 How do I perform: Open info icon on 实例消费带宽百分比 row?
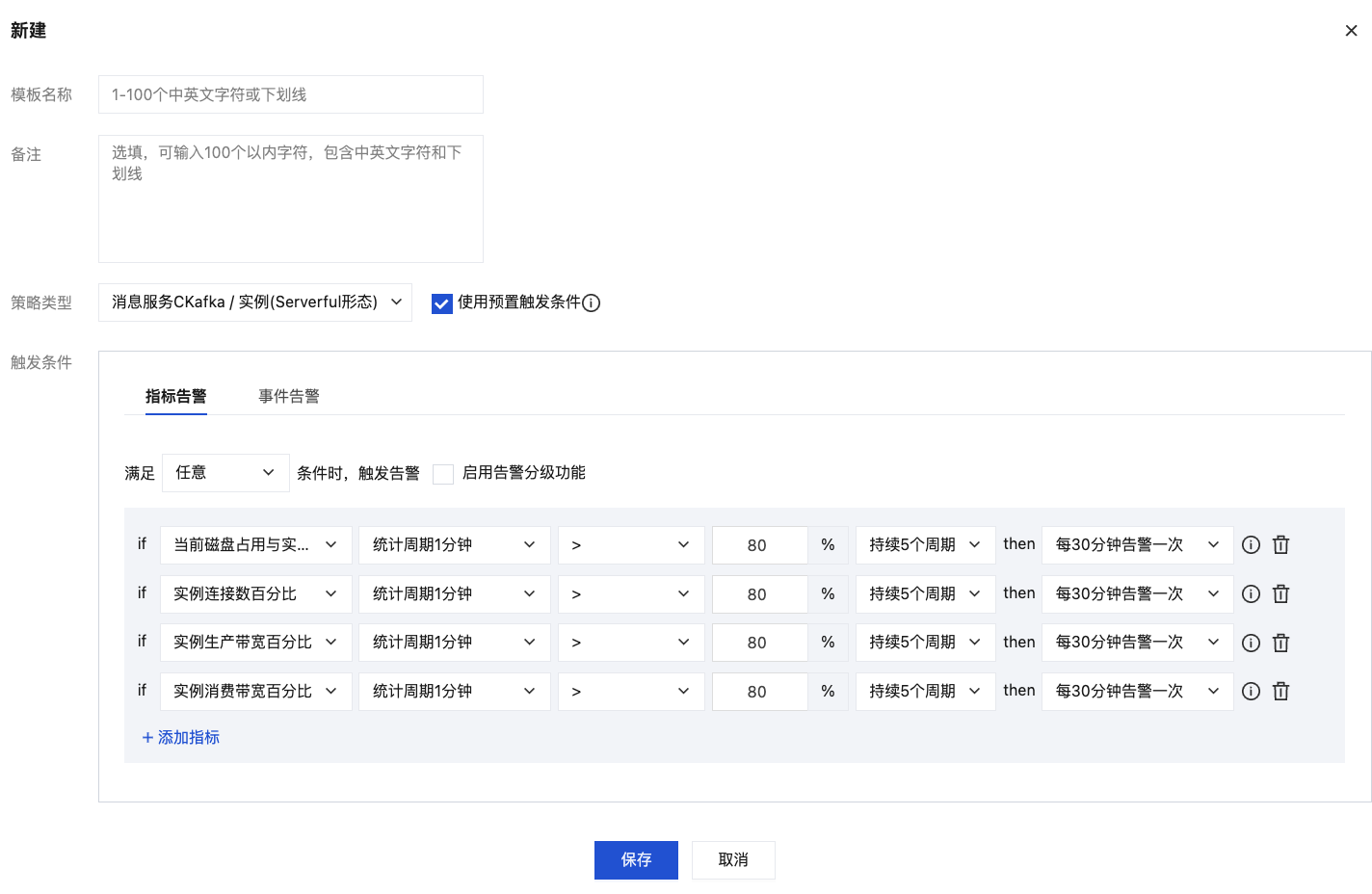(1251, 692)
